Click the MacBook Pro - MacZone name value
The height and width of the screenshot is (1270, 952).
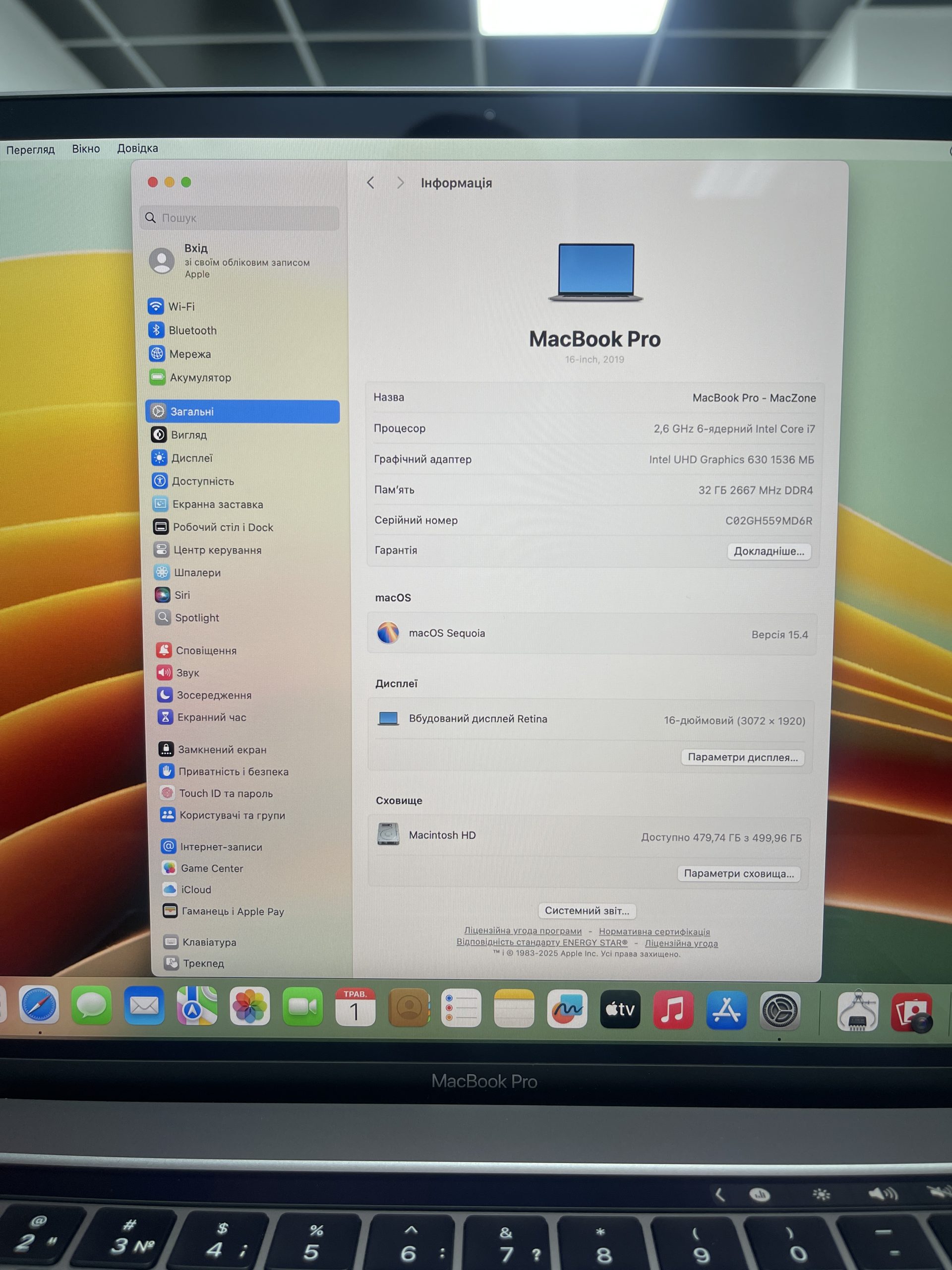coord(754,398)
